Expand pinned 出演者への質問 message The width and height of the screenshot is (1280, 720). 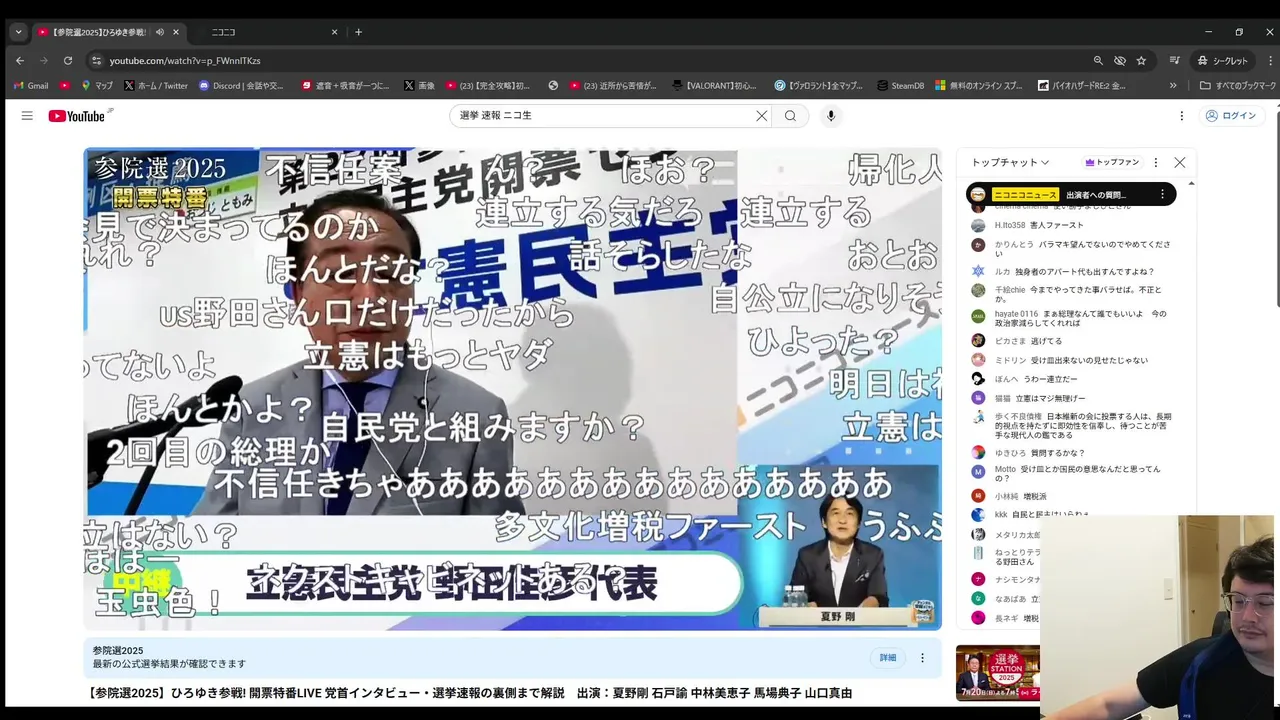pyautogui.click(x=1070, y=194)
